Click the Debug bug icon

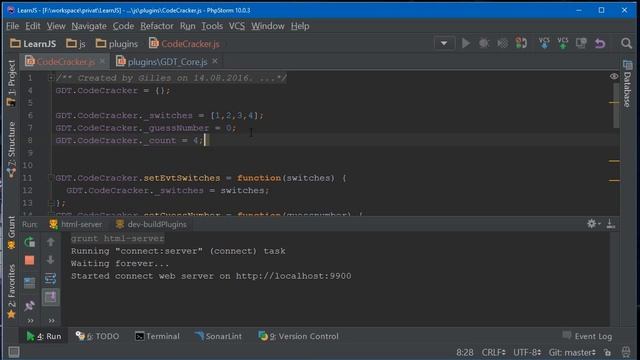pos(484,43)
